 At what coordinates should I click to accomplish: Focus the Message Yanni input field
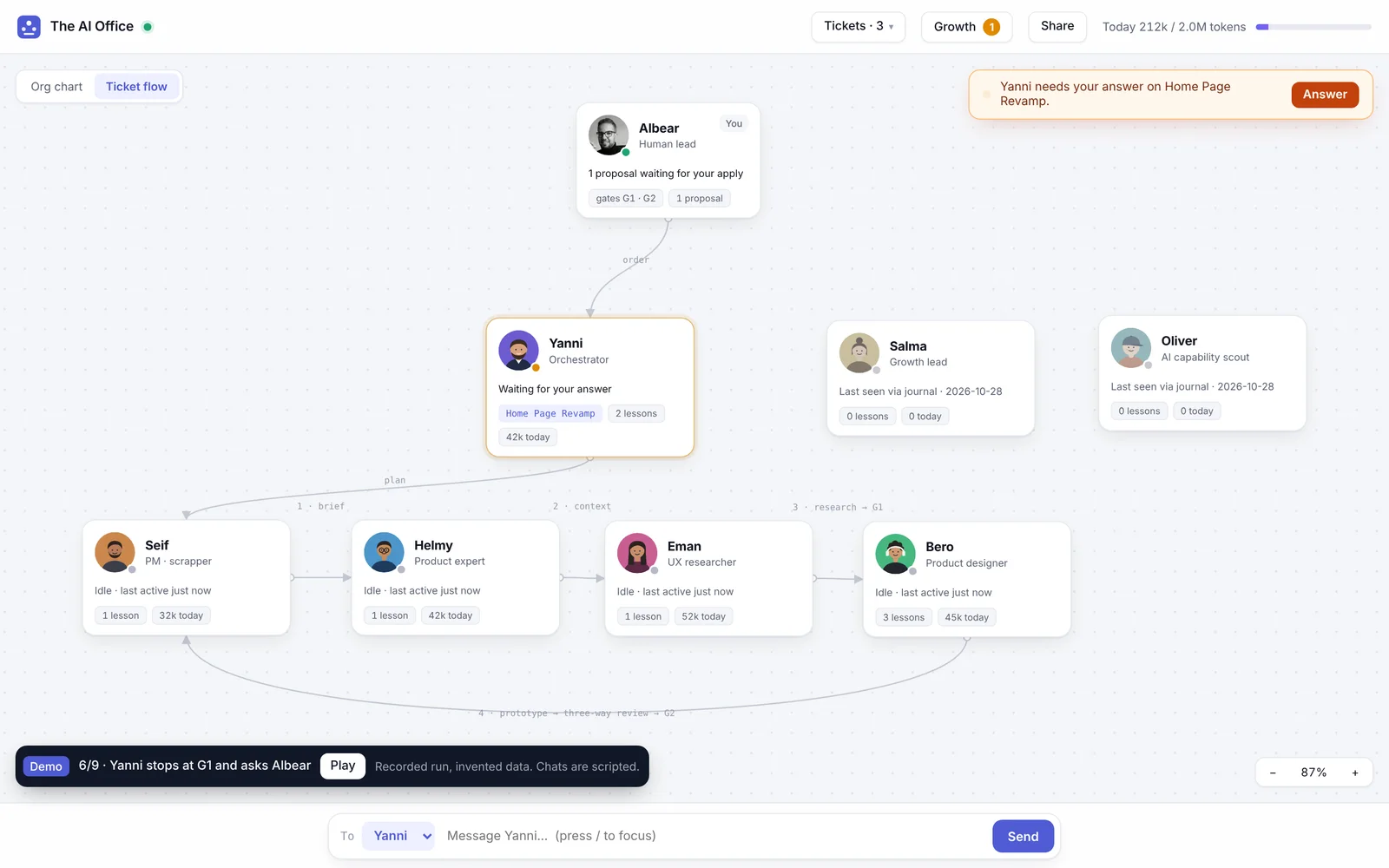pos(714,836)
